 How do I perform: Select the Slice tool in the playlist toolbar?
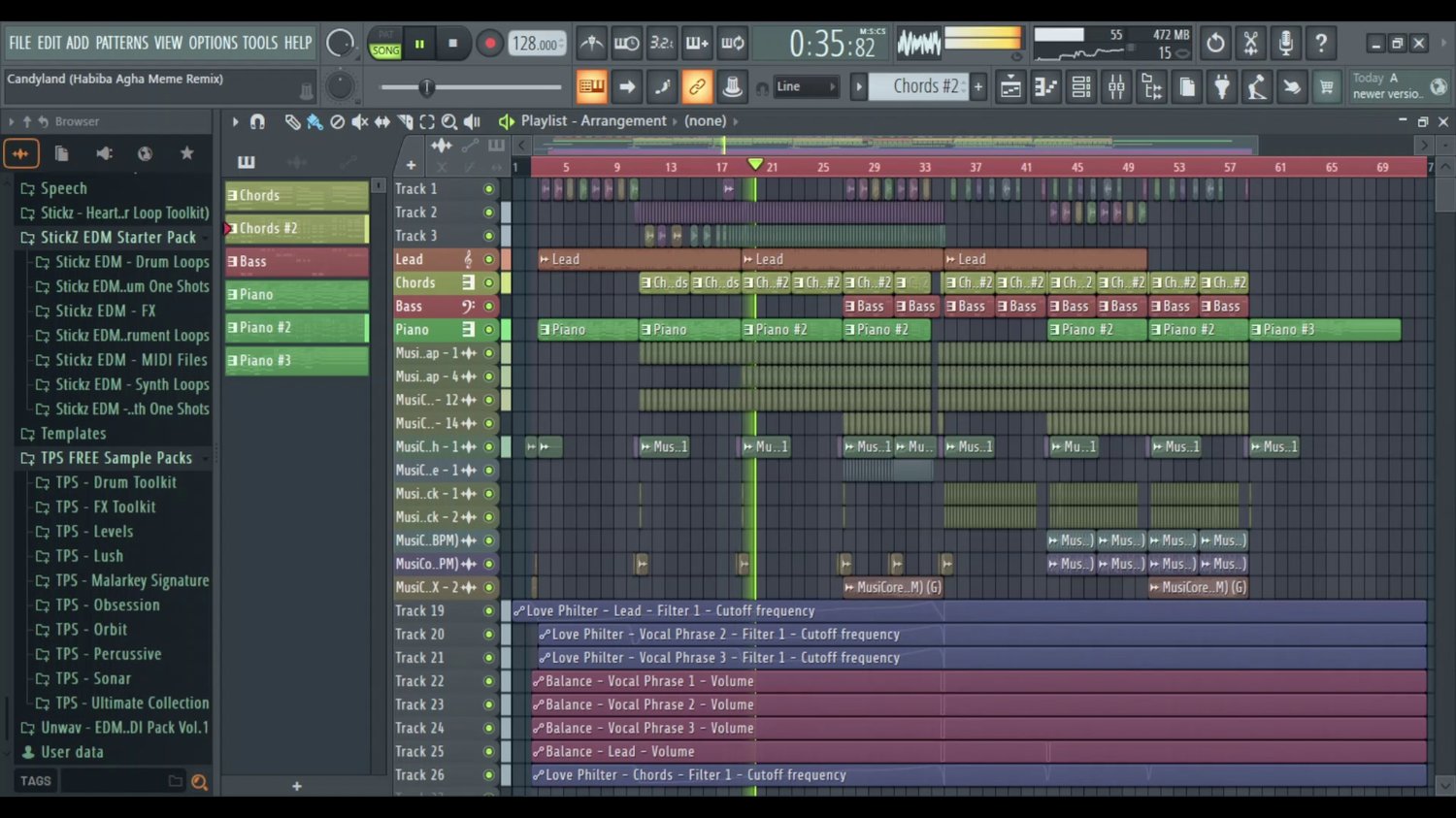pos(405,121)
